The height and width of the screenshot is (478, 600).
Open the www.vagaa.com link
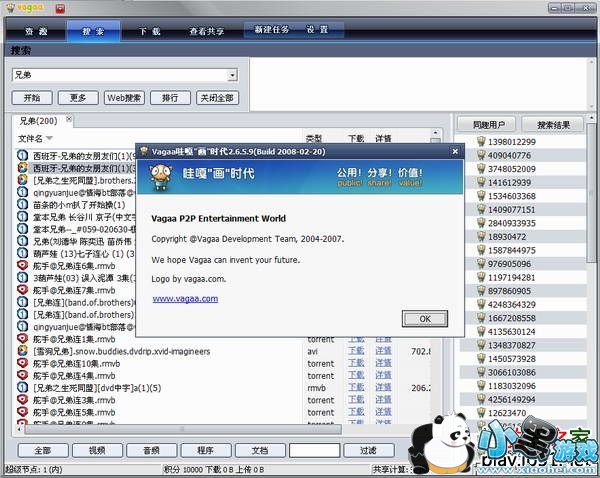(x=185, y=299)
